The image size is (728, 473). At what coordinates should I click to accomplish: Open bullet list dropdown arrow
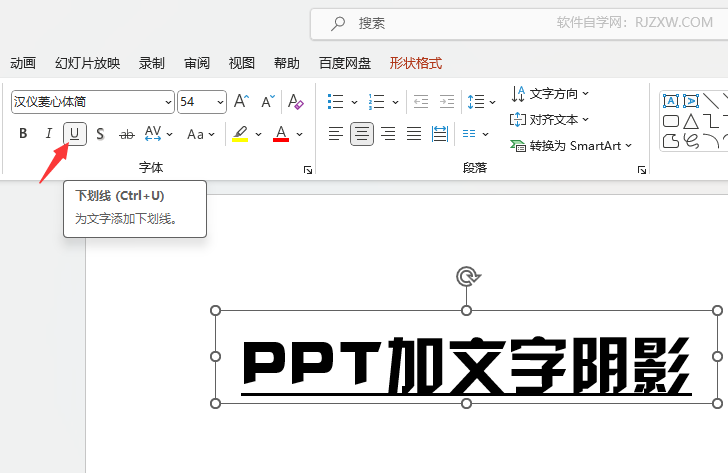pyautogui.click(x=354, y=102)
